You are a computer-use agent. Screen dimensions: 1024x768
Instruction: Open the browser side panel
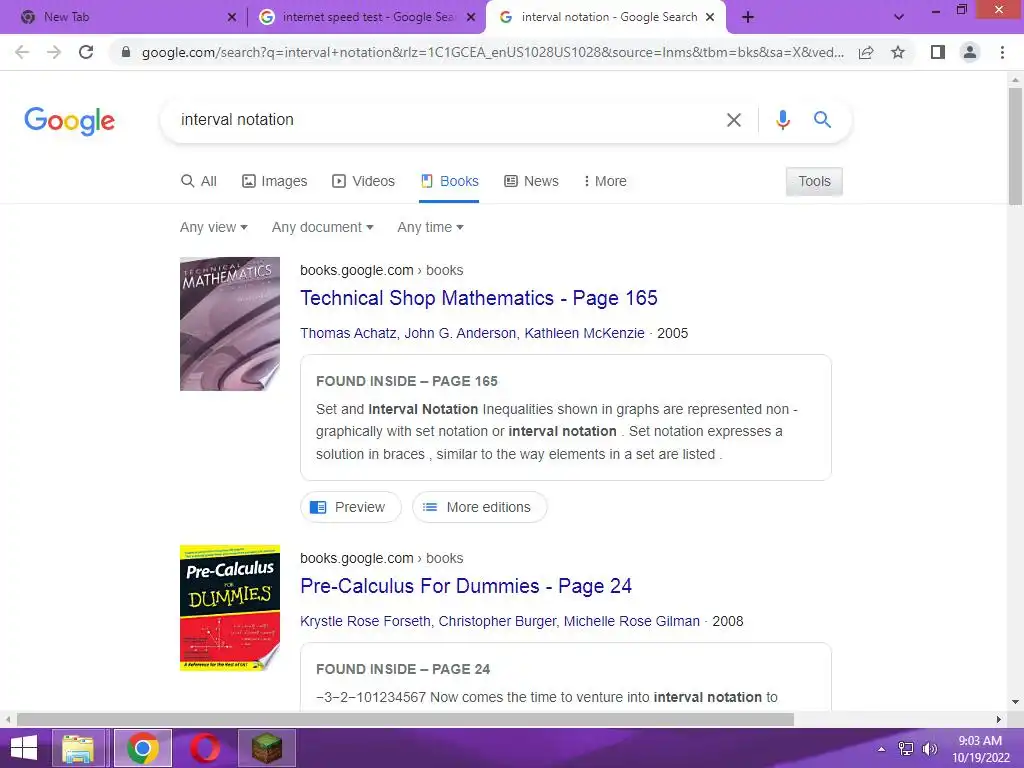(x=938, y=52)
